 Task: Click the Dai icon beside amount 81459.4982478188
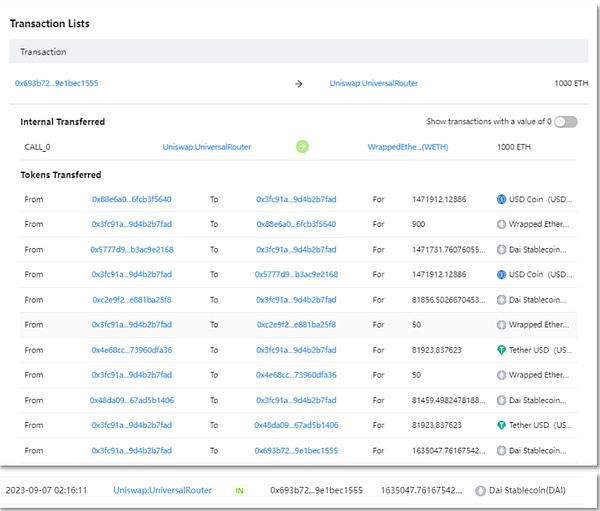pos(502,400)
